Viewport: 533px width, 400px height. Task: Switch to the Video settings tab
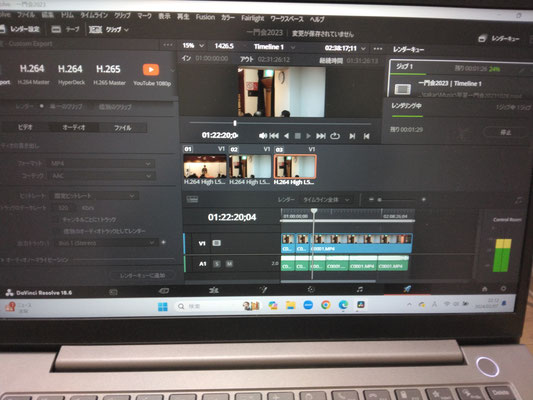pos(25,127)
